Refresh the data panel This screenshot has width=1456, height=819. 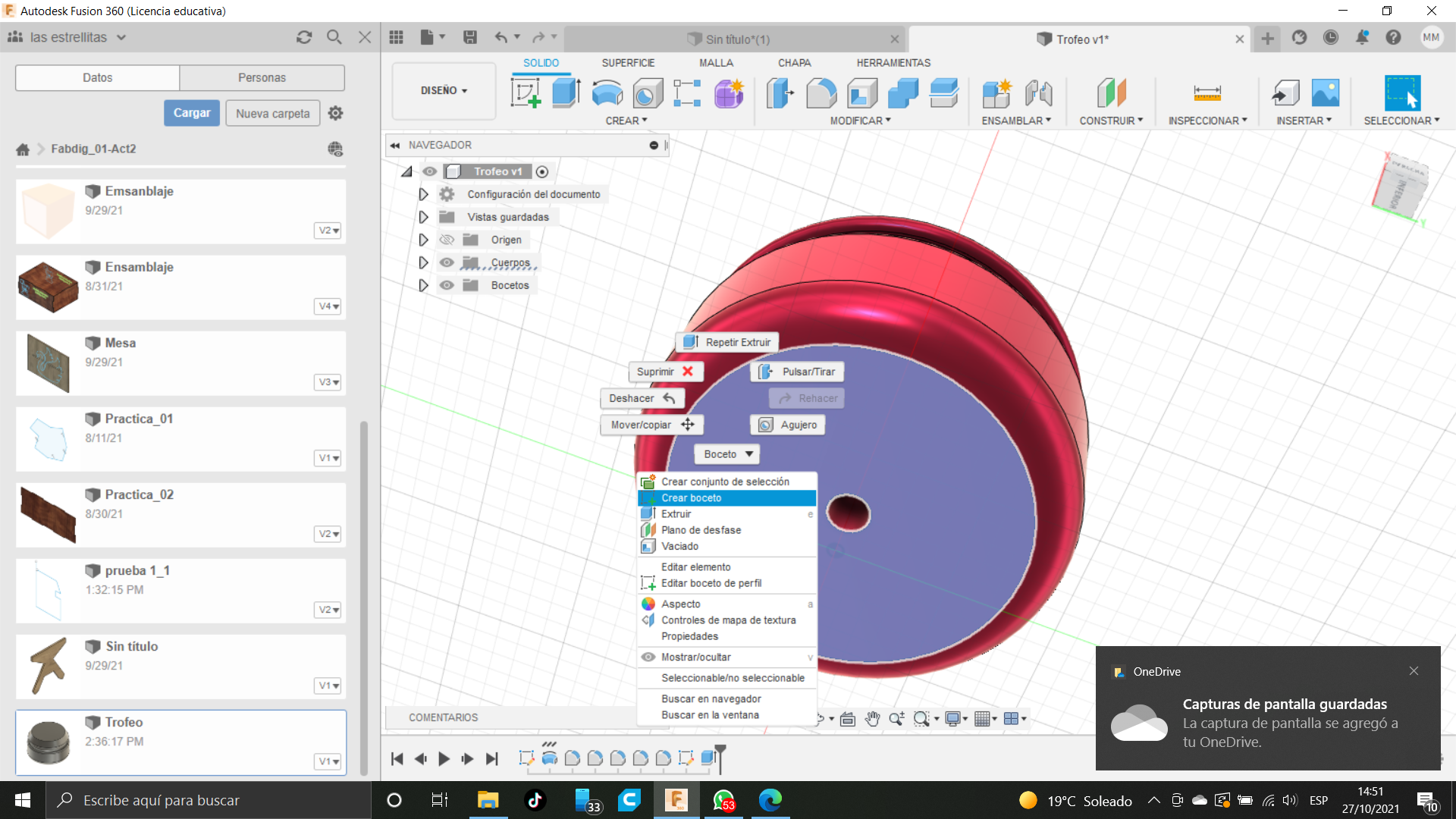[304, 37]
